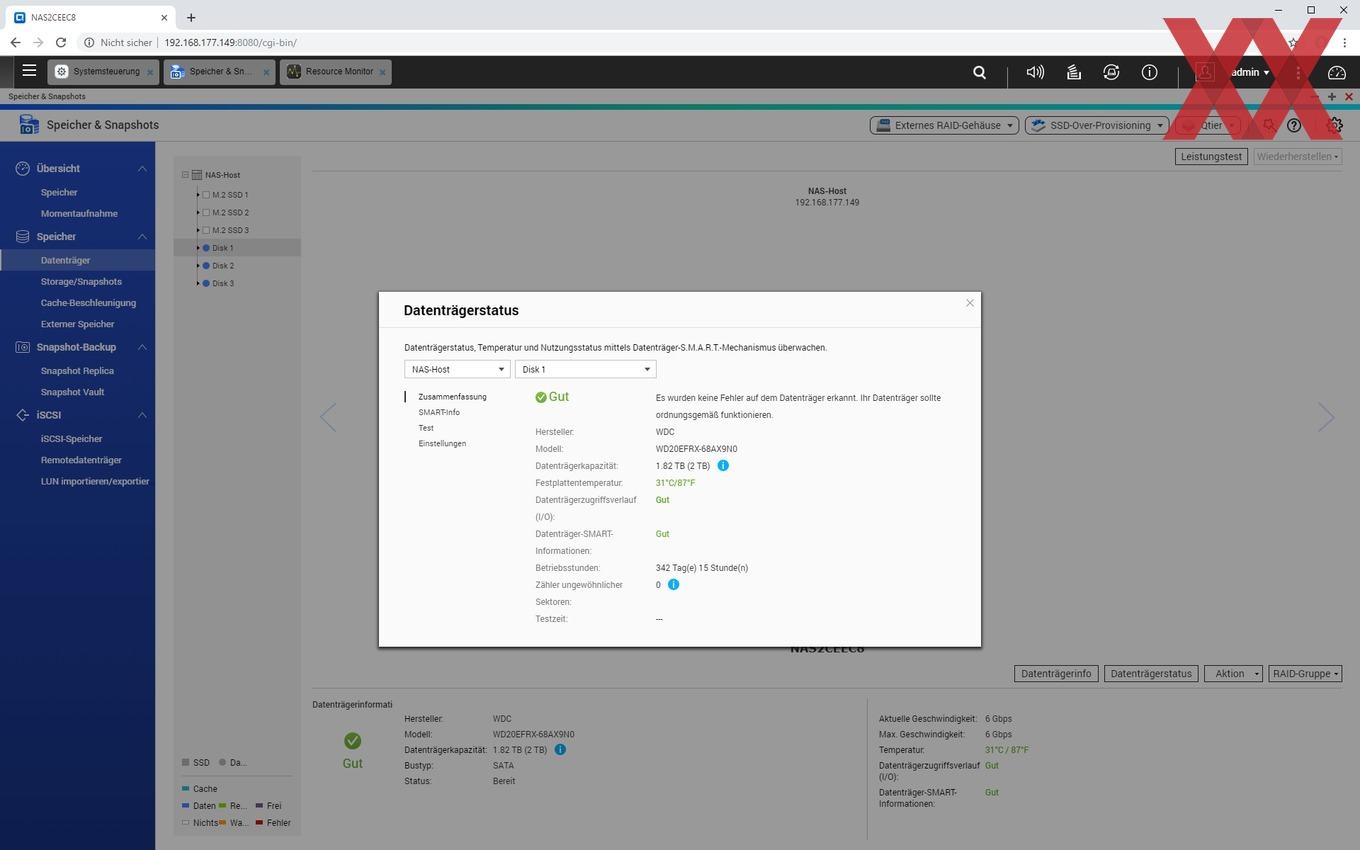This screenshot has width=1360, height=850.
Task: Select Disk 2 in the disk tree
Action: tap(223, 266)
